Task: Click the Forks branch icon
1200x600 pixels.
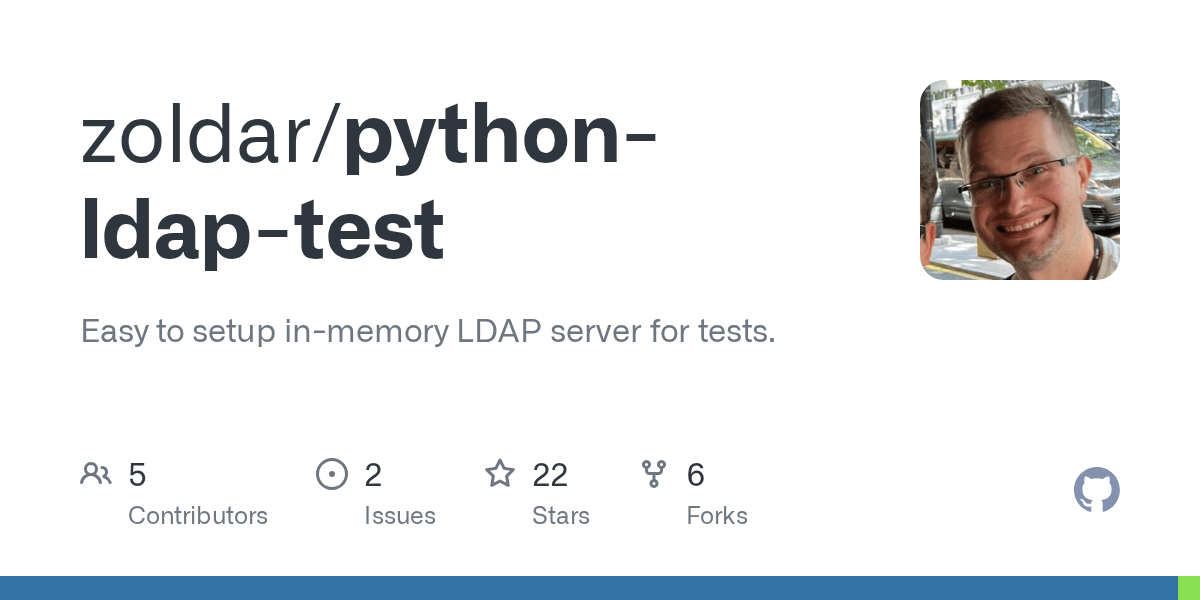Action: pos(654,474)
